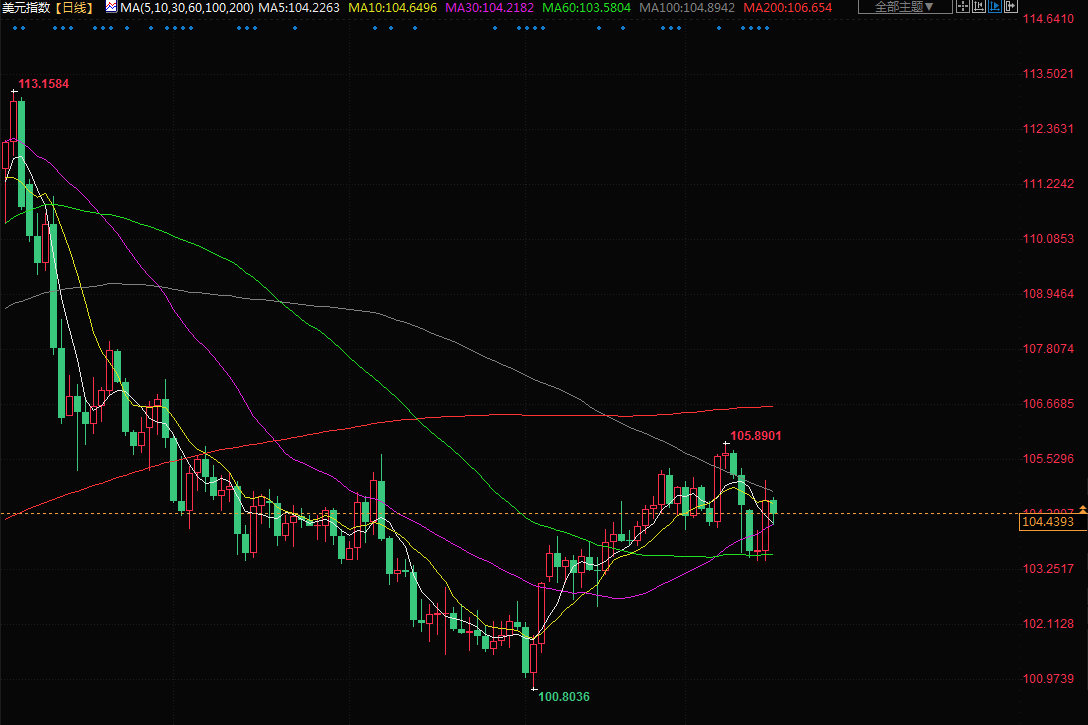Click the magenta MA30 legend label
This screenshot has width=1088, height=725.
pyautogui.click(x=489, y=7)
